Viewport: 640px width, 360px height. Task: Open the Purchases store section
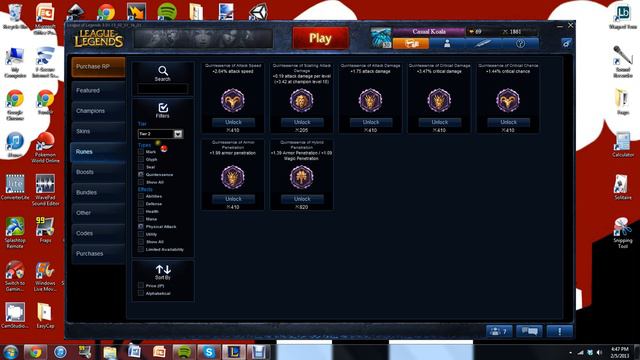coord(98,253)
